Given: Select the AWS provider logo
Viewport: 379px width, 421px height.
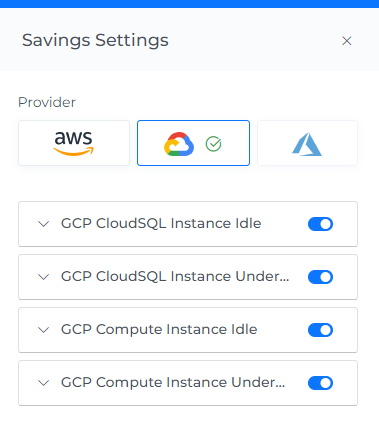Looking at the screenshot, I should point(74,143).
